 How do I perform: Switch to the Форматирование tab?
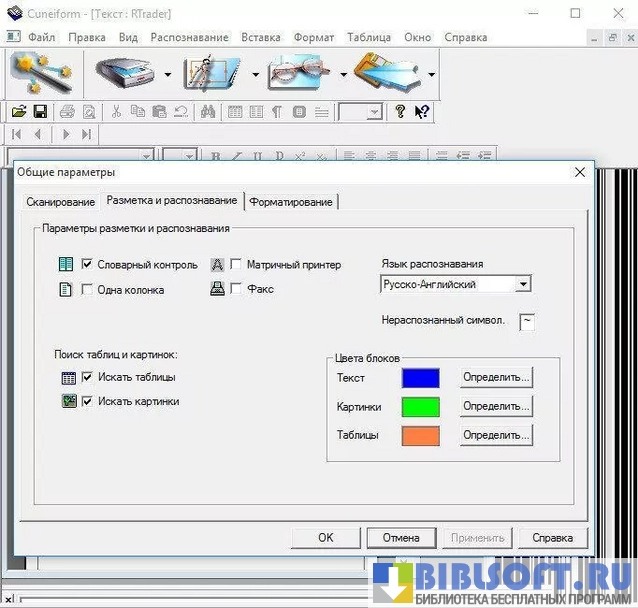click(x=291, y=202)
